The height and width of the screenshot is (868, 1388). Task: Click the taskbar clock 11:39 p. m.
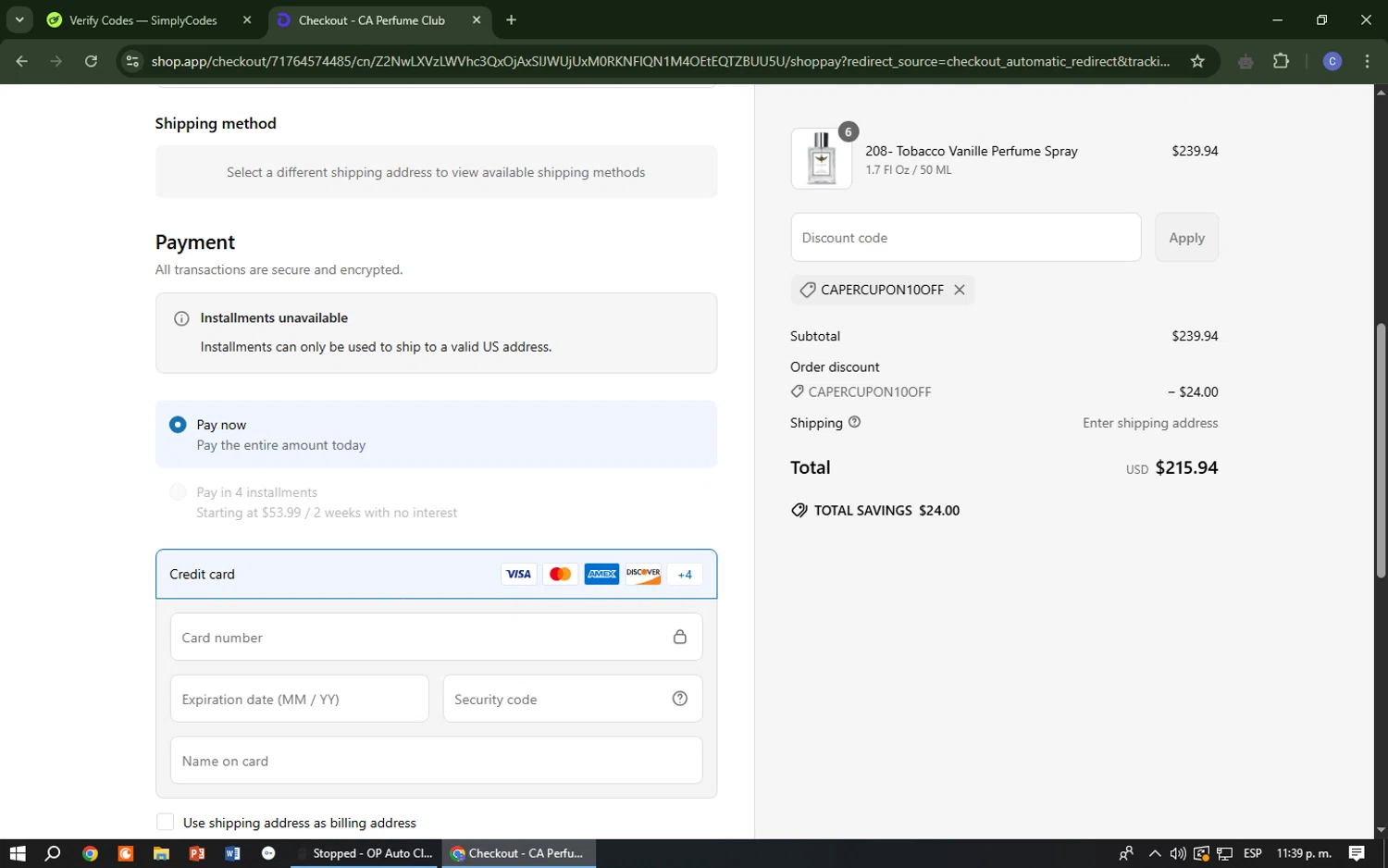pyautogui.click(x=1304, y=853)
